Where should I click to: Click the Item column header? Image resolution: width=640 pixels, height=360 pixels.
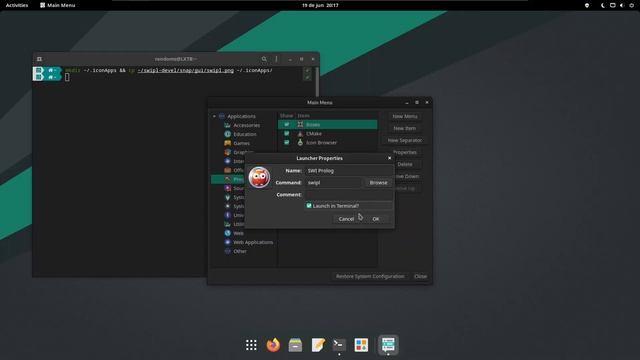click(x=303, y=116)
